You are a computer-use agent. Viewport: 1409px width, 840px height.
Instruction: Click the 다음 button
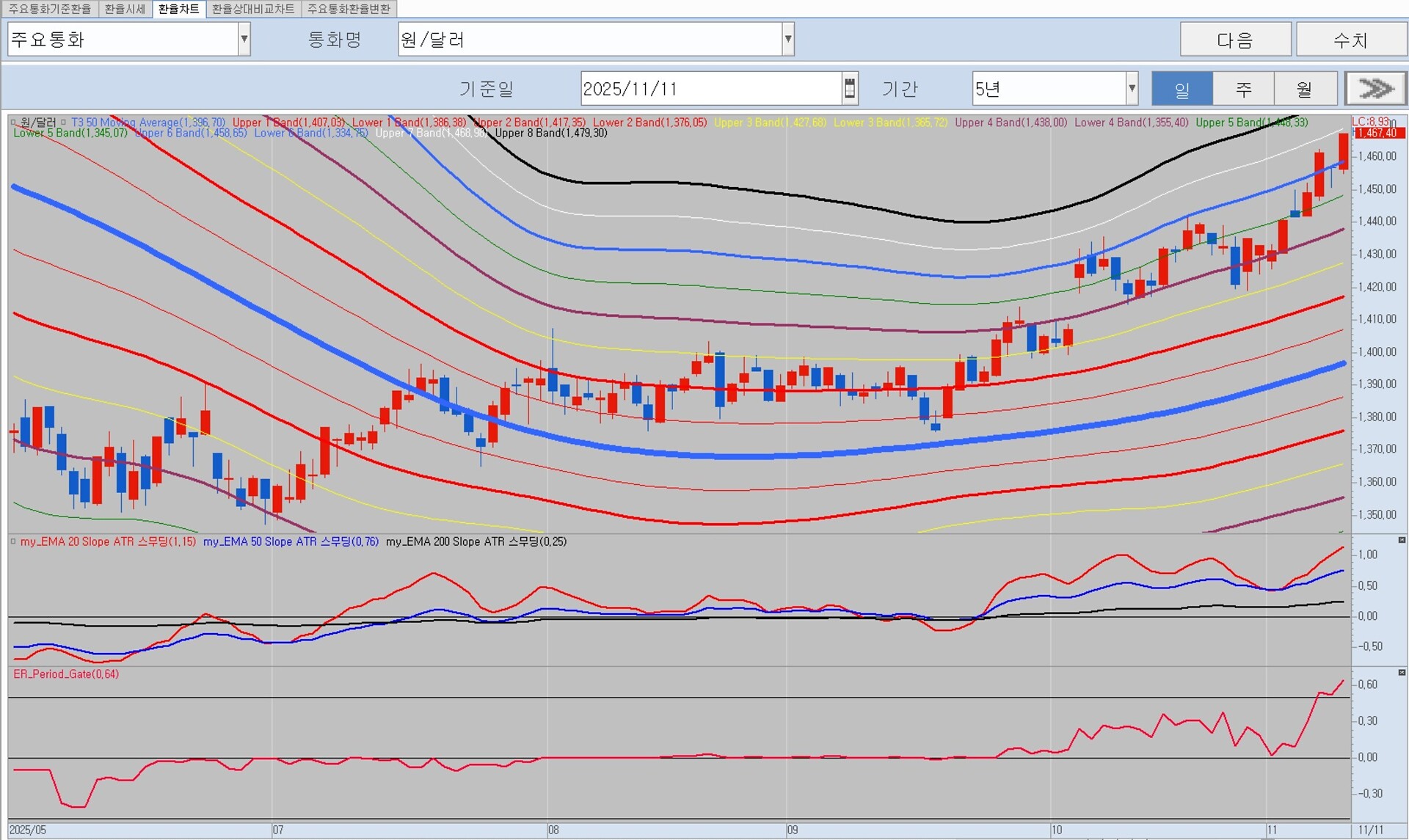pos(1235,40)
